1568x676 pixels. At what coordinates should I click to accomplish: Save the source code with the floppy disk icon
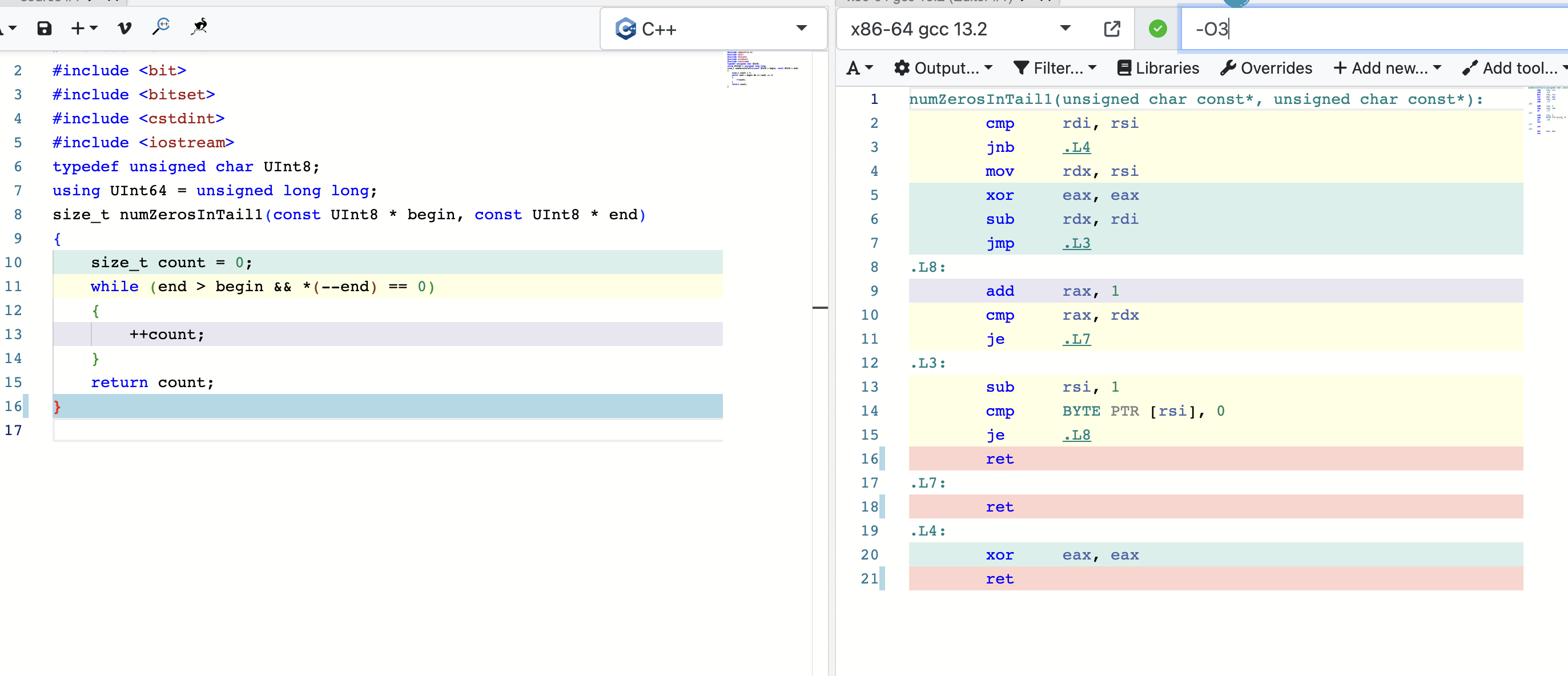tap(45, 28)
